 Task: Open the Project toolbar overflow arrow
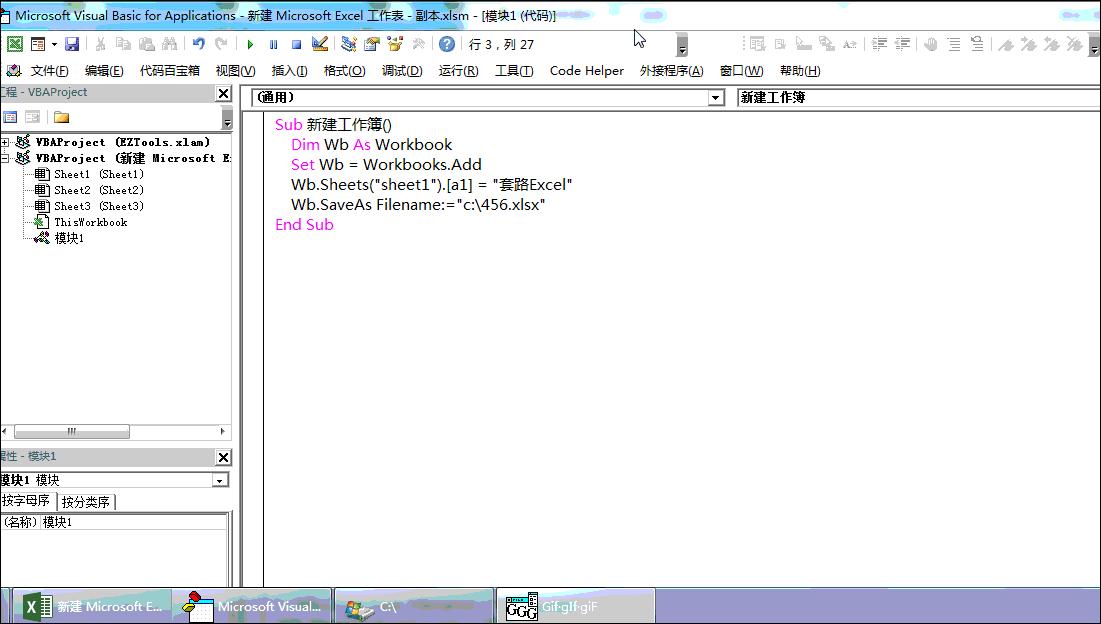pos(227,118)
